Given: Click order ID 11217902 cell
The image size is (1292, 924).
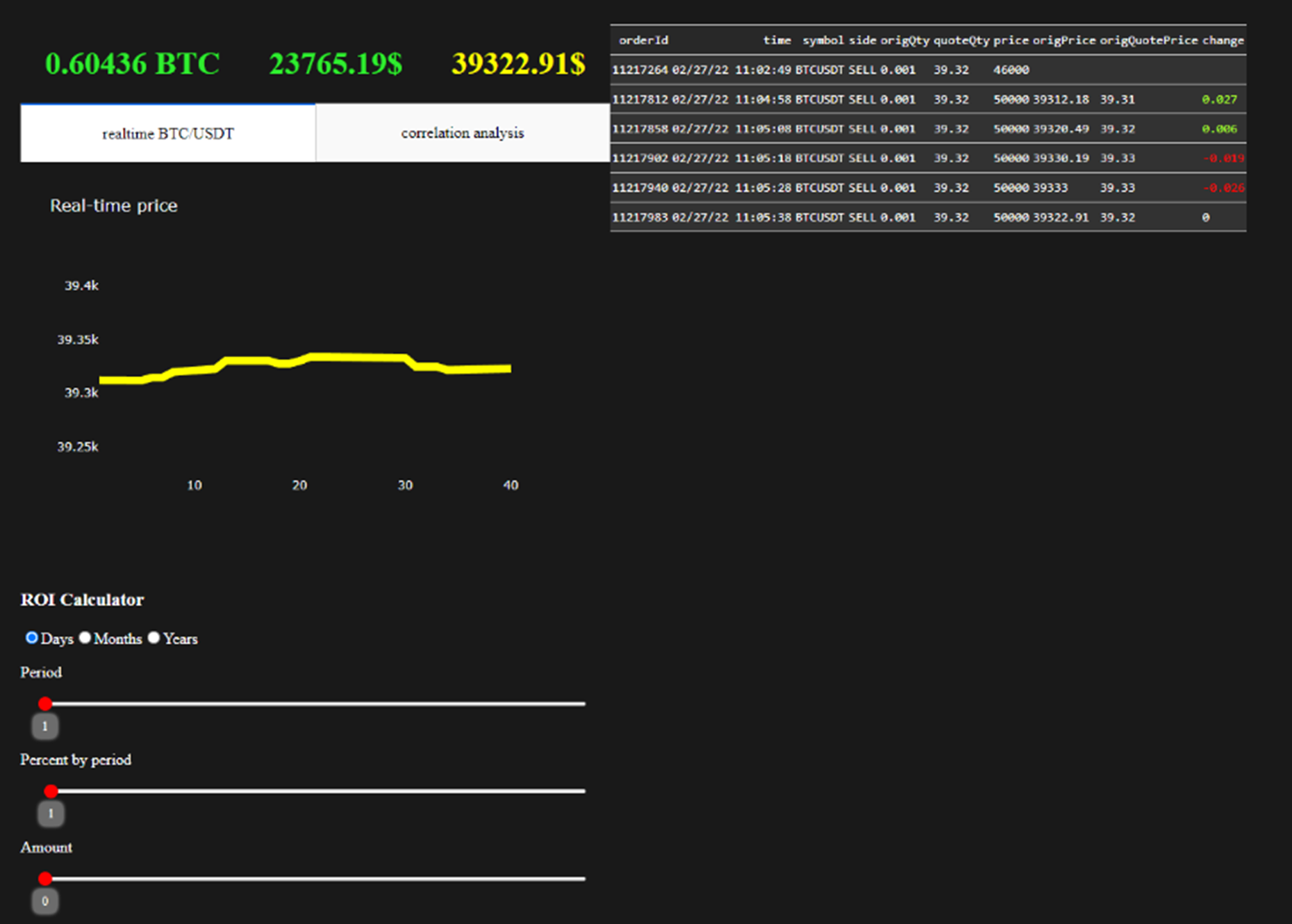Looking at the screenshot, I should (640, 158).
